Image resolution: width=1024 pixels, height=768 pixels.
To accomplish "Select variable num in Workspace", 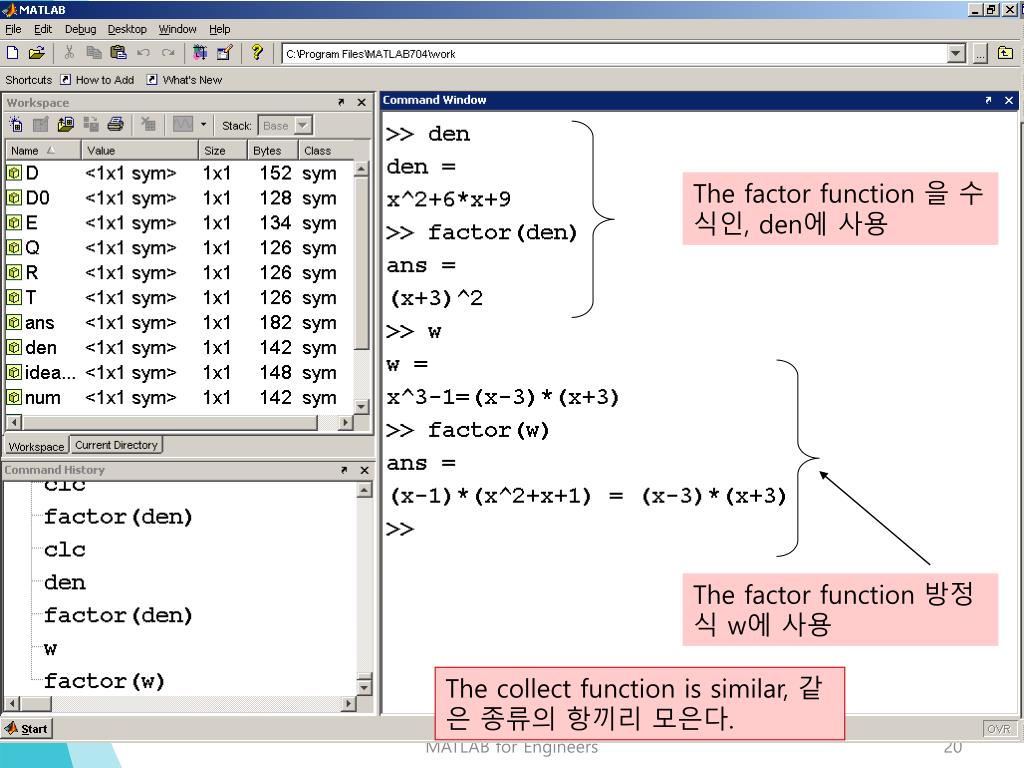I will [x=179, y=397].
